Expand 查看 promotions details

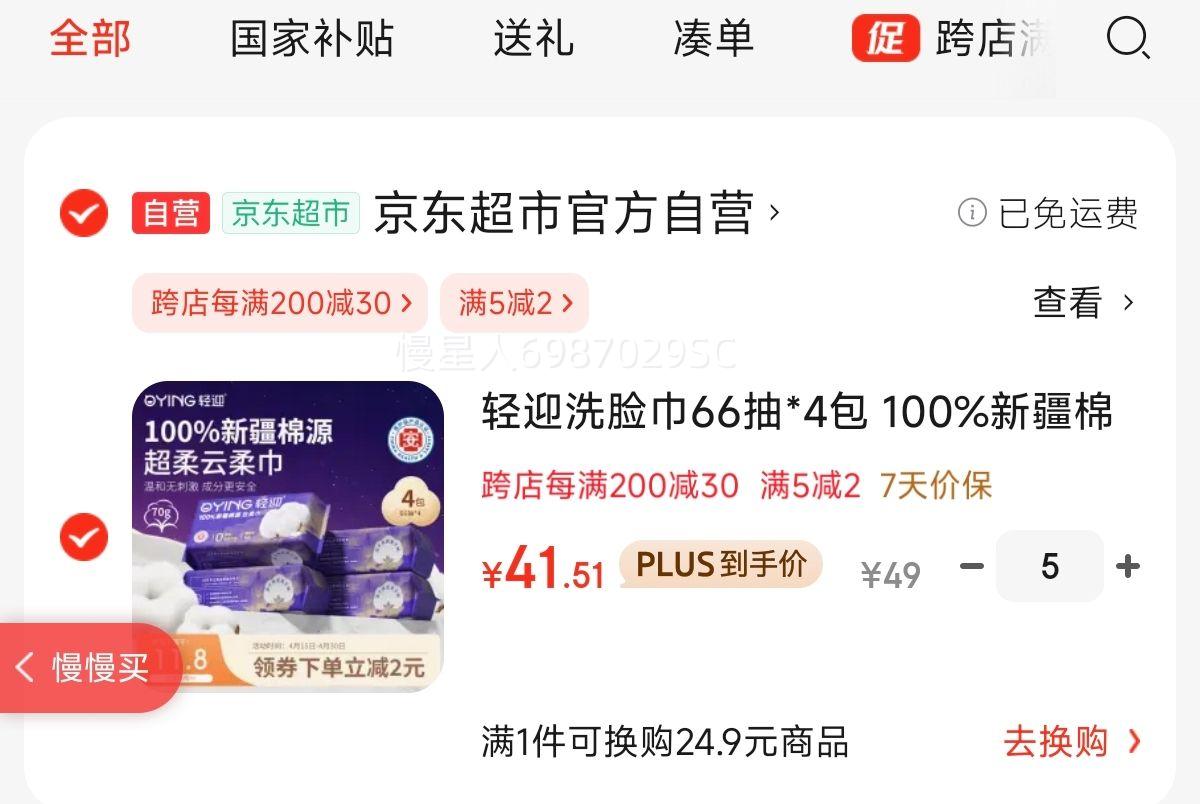(x=1084, y=302)
